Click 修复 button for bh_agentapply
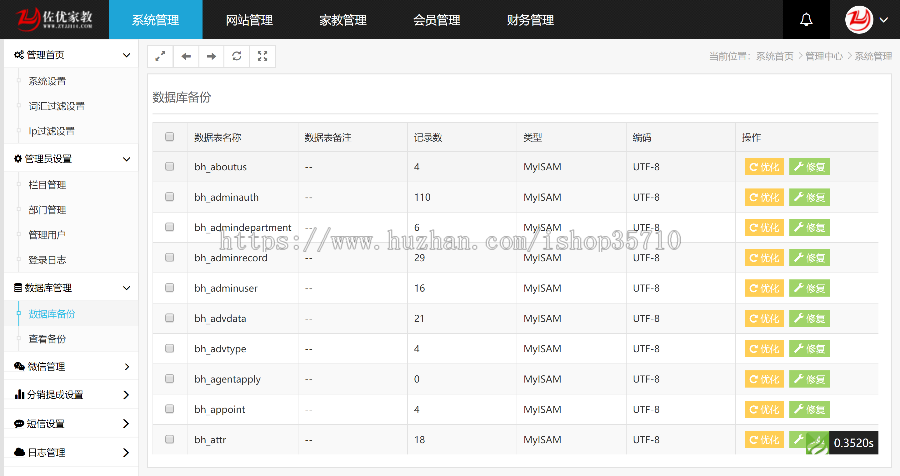The width and height of the screenshot is (900, 476). click(809, 380)
